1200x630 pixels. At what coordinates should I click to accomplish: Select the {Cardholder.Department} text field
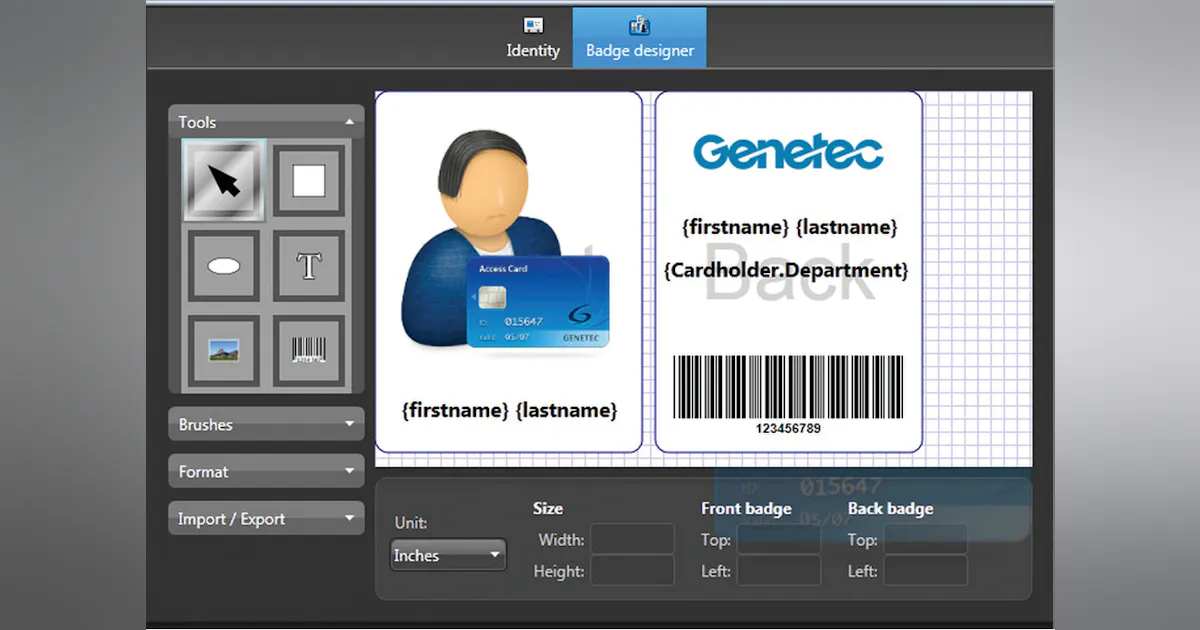(787, 270)
